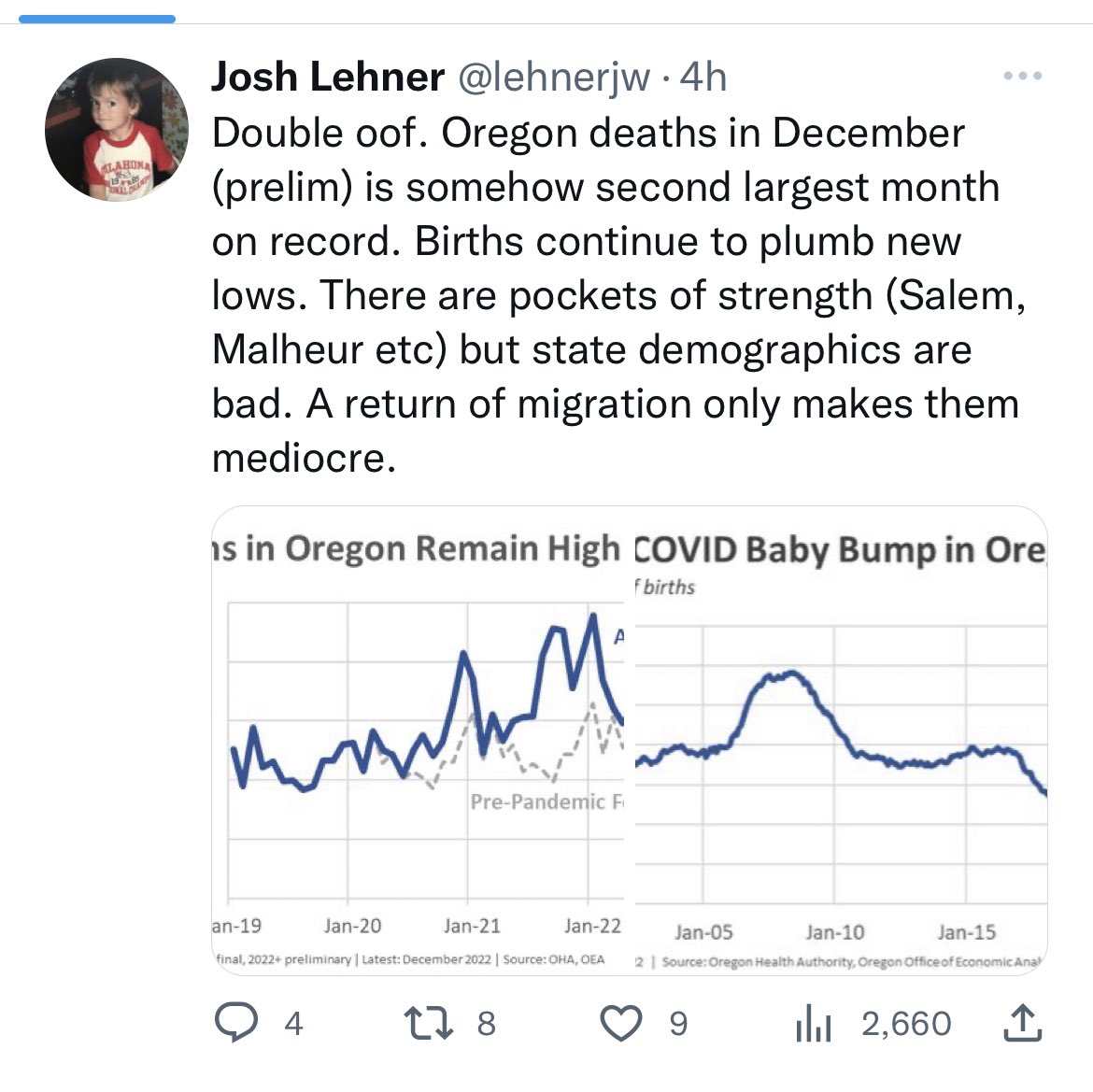Toggle the like heart icon

pos(620,1023)
